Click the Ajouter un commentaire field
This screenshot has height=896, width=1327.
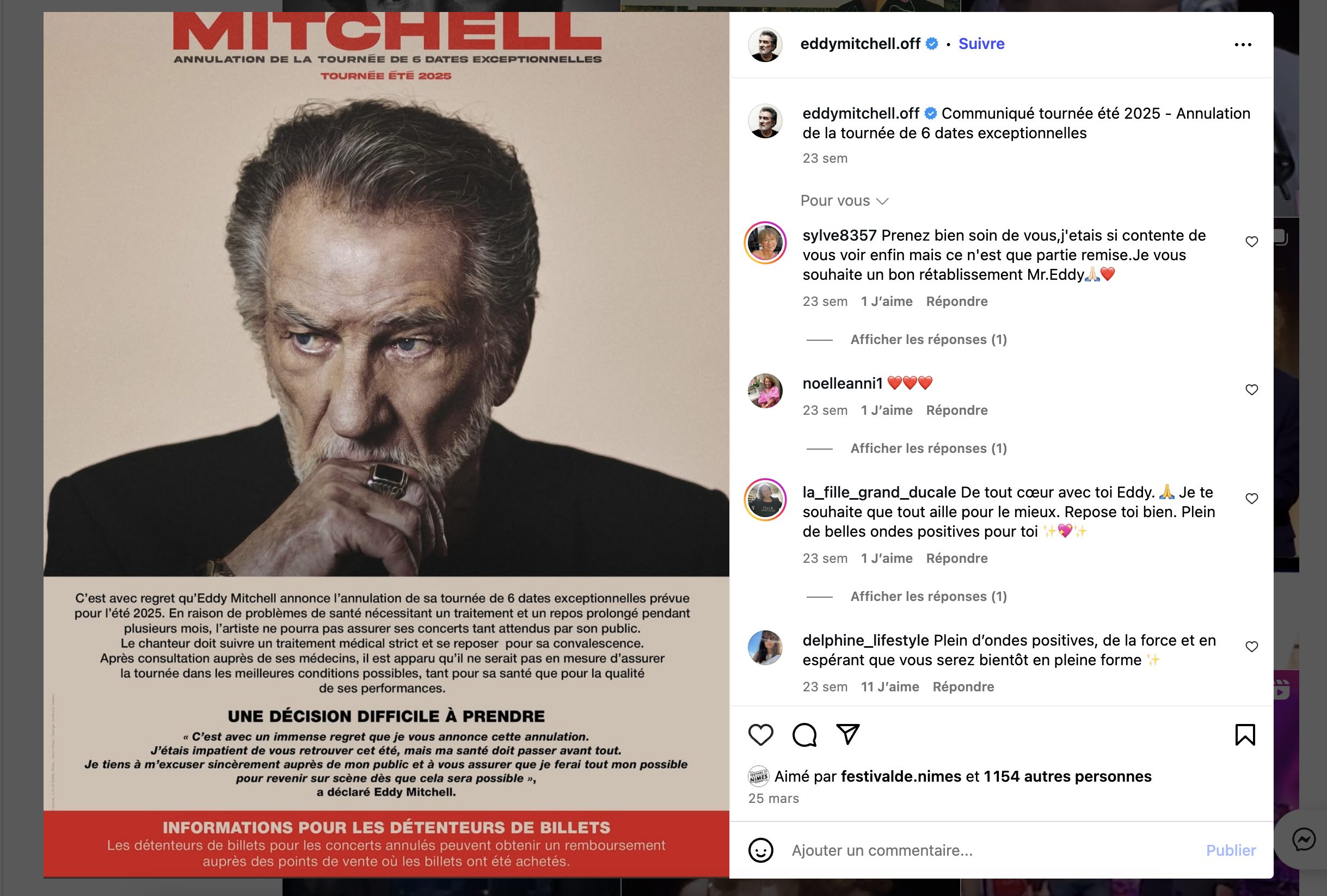coord(993,850)
